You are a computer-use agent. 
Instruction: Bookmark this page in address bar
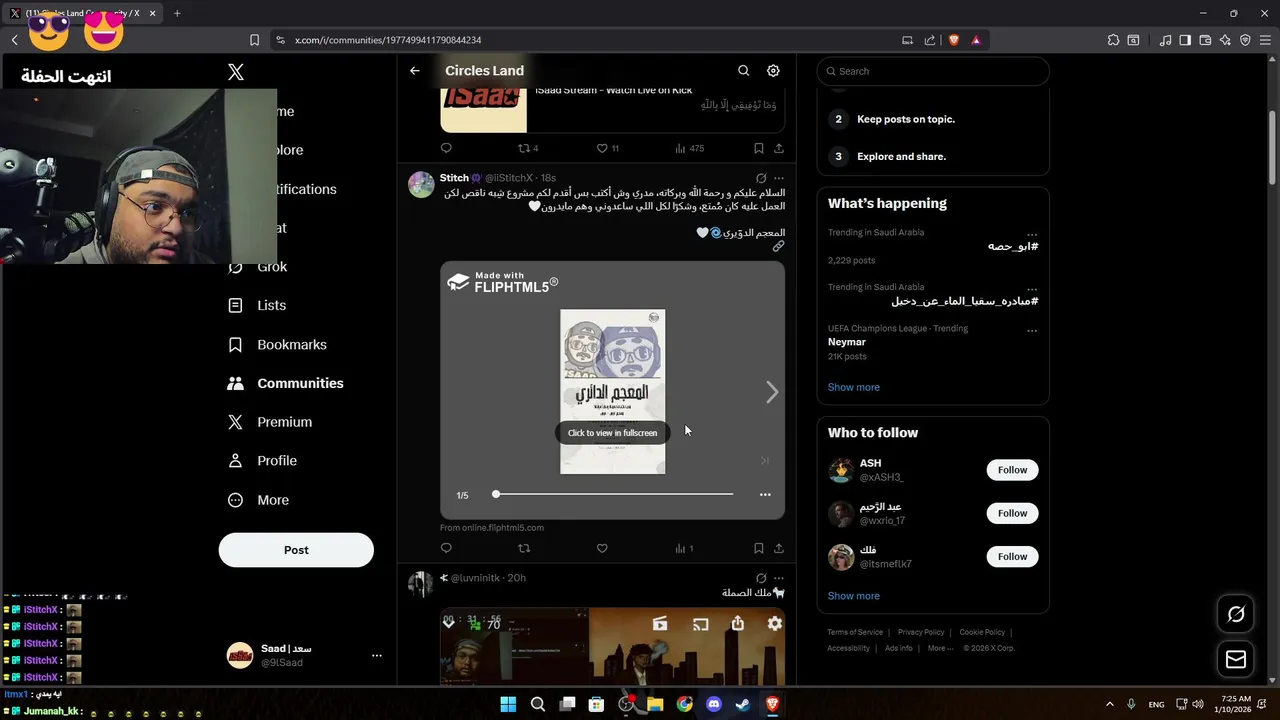pyautogui.click(x=254, y=40)
